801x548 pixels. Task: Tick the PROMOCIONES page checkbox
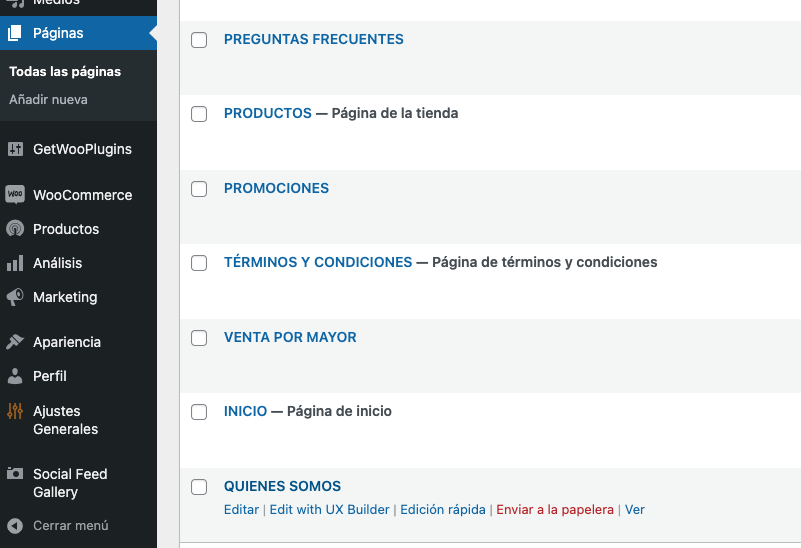click(199, 189)
